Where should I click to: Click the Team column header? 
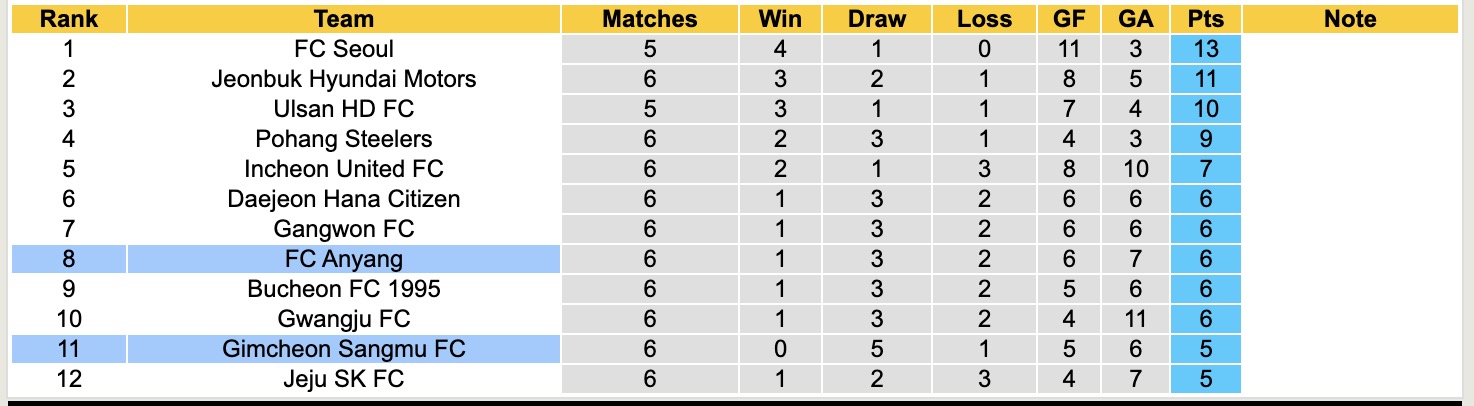[343, 19]
